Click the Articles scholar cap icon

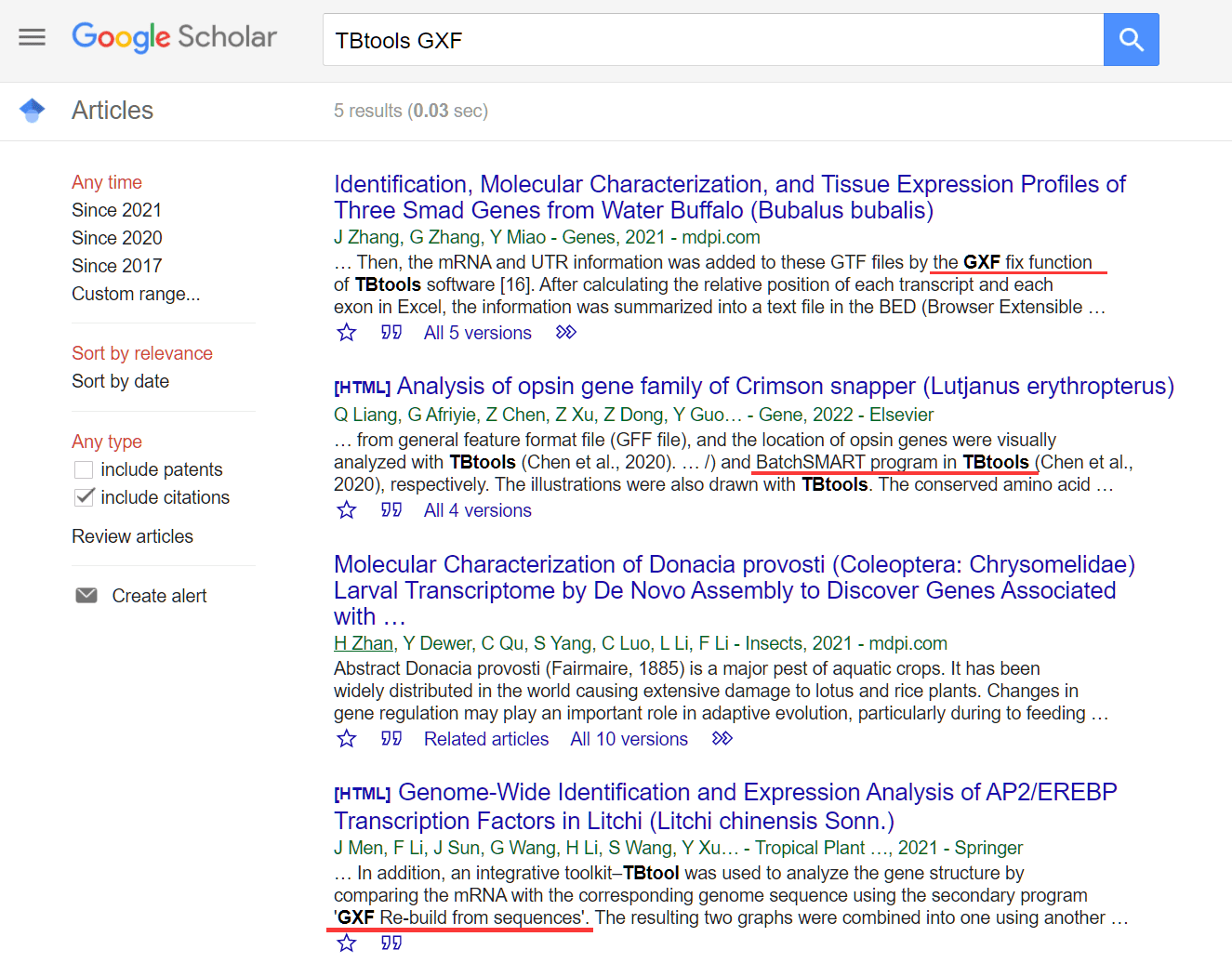(33, 110)
